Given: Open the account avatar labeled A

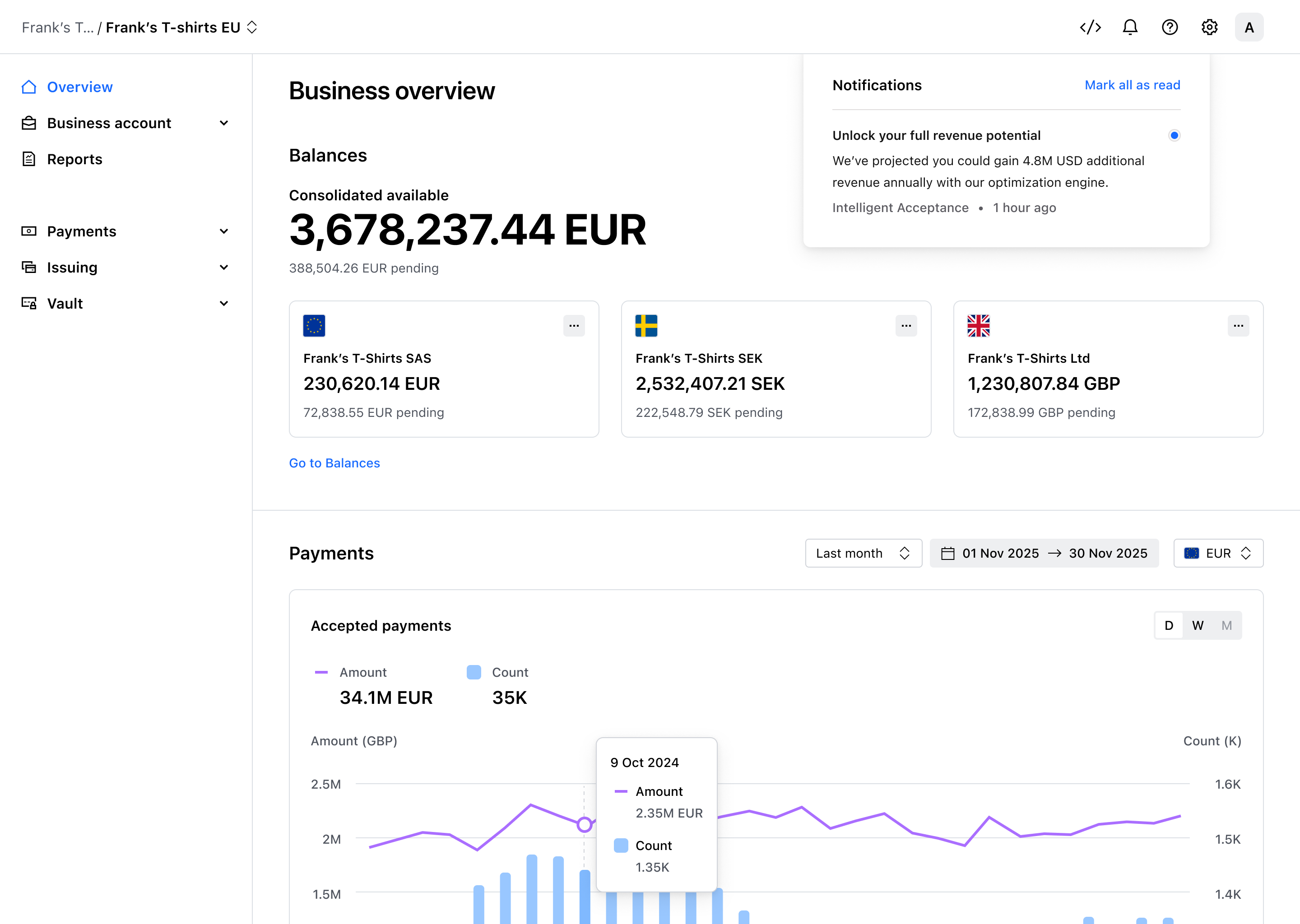Looking at the screenshot, I should point(1249,28).
